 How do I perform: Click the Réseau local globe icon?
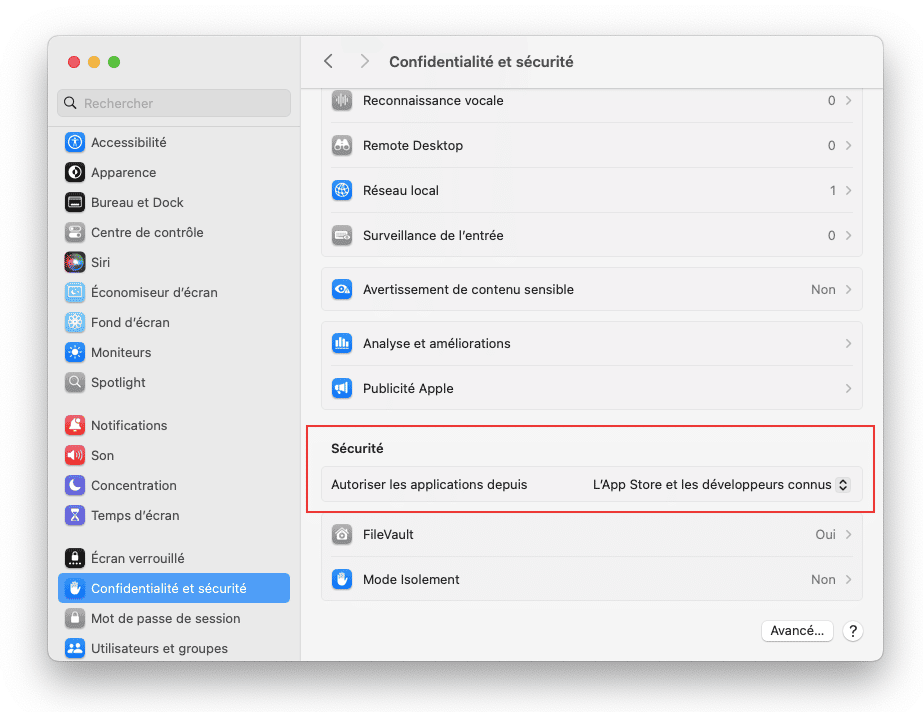[x=342, y=191]
